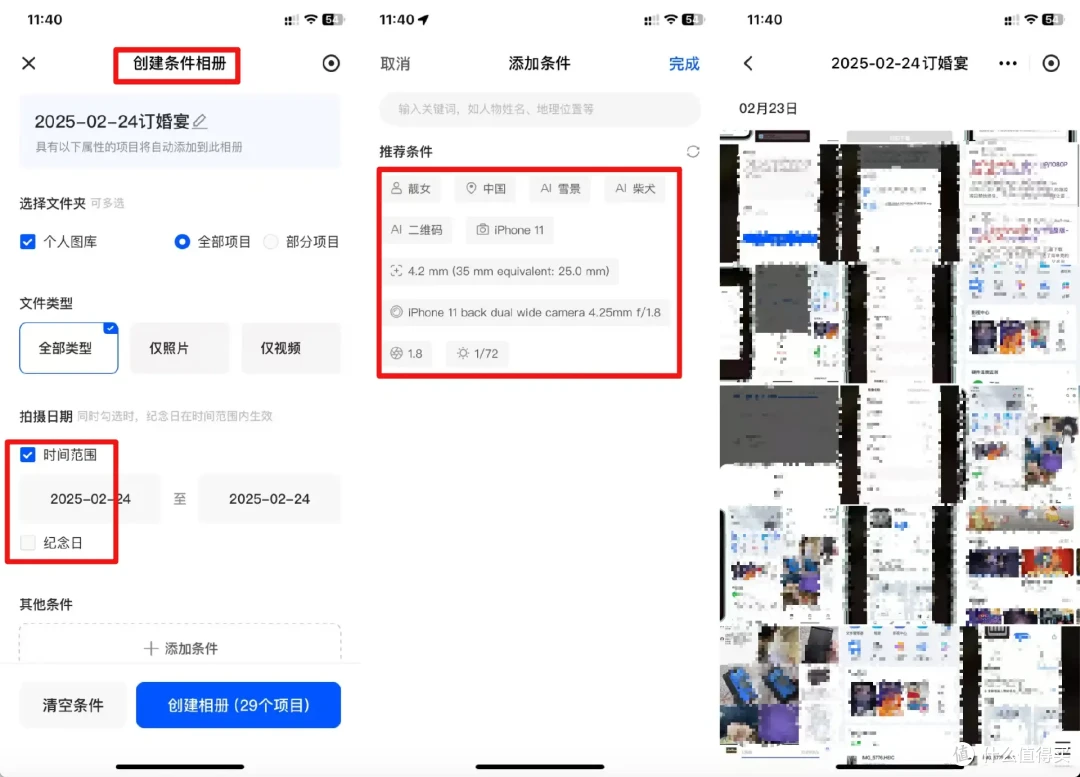Tap the target icon on create album screen
The image size is (1080, 777).
point(331,63)
